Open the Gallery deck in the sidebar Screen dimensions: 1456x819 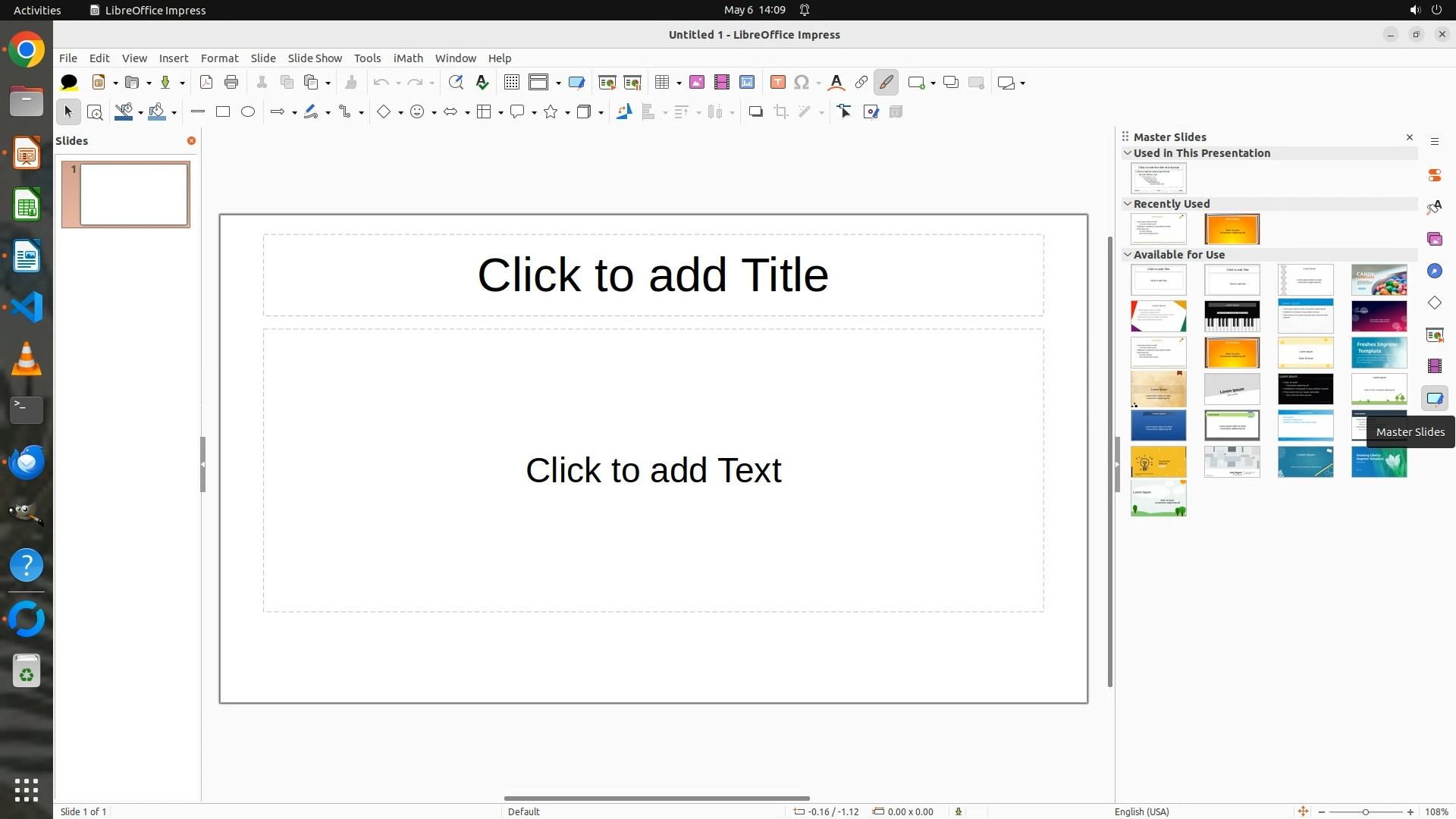[1434, 240]
